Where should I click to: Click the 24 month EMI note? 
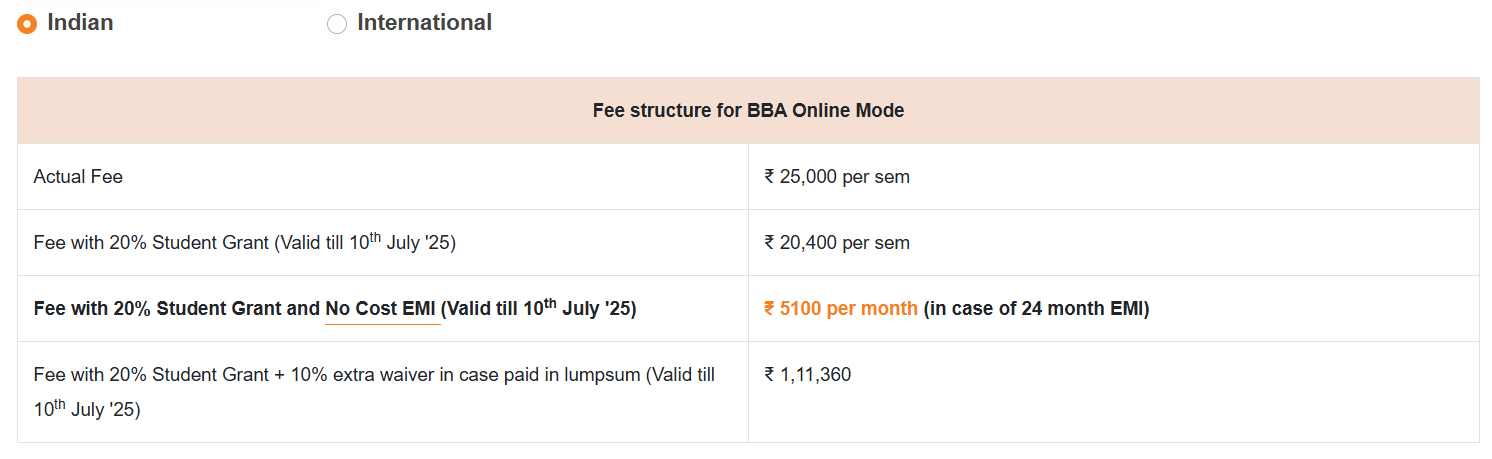(1036, 309)
